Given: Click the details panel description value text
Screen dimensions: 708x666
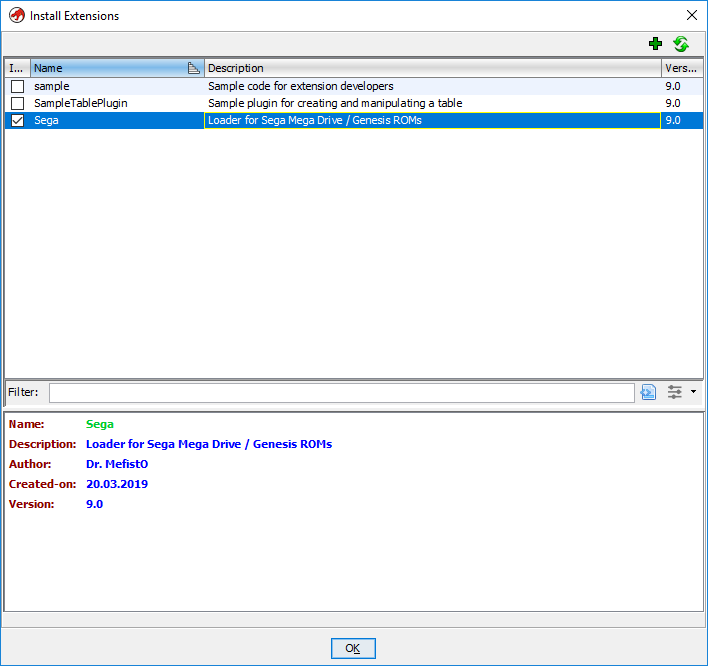Looking at the screenshot, I should [209, 444].
